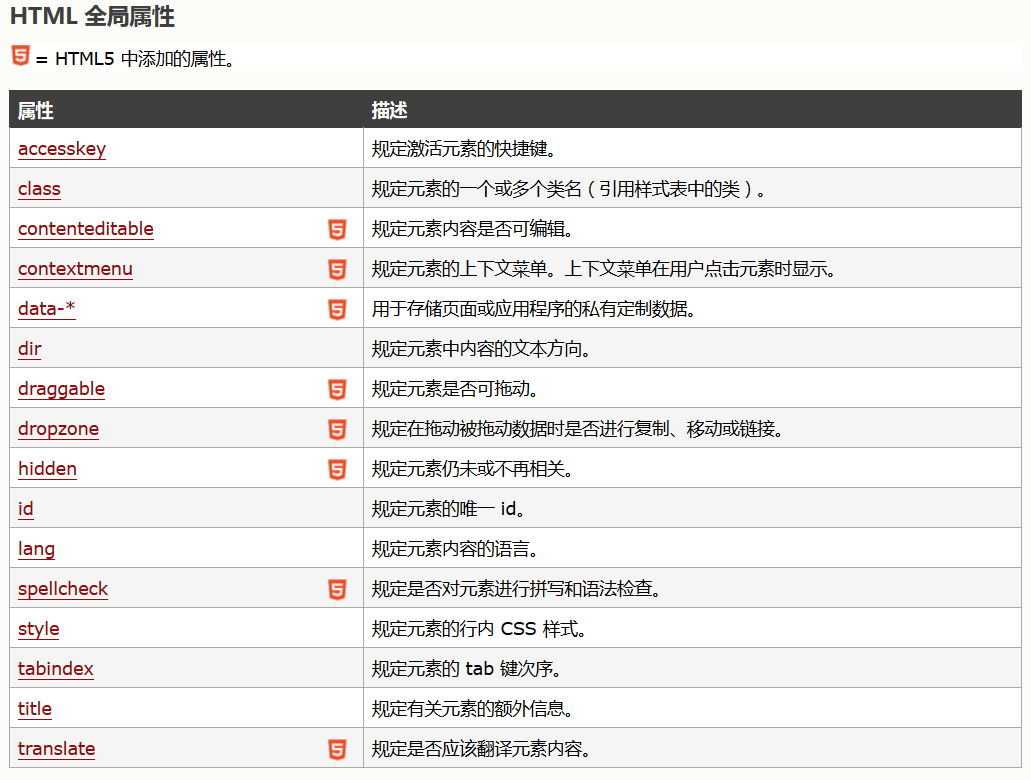This screenshot has width=1031, height=780.
Task: Open the contextmenu attribute link
Action: click(x=75, y=269)
